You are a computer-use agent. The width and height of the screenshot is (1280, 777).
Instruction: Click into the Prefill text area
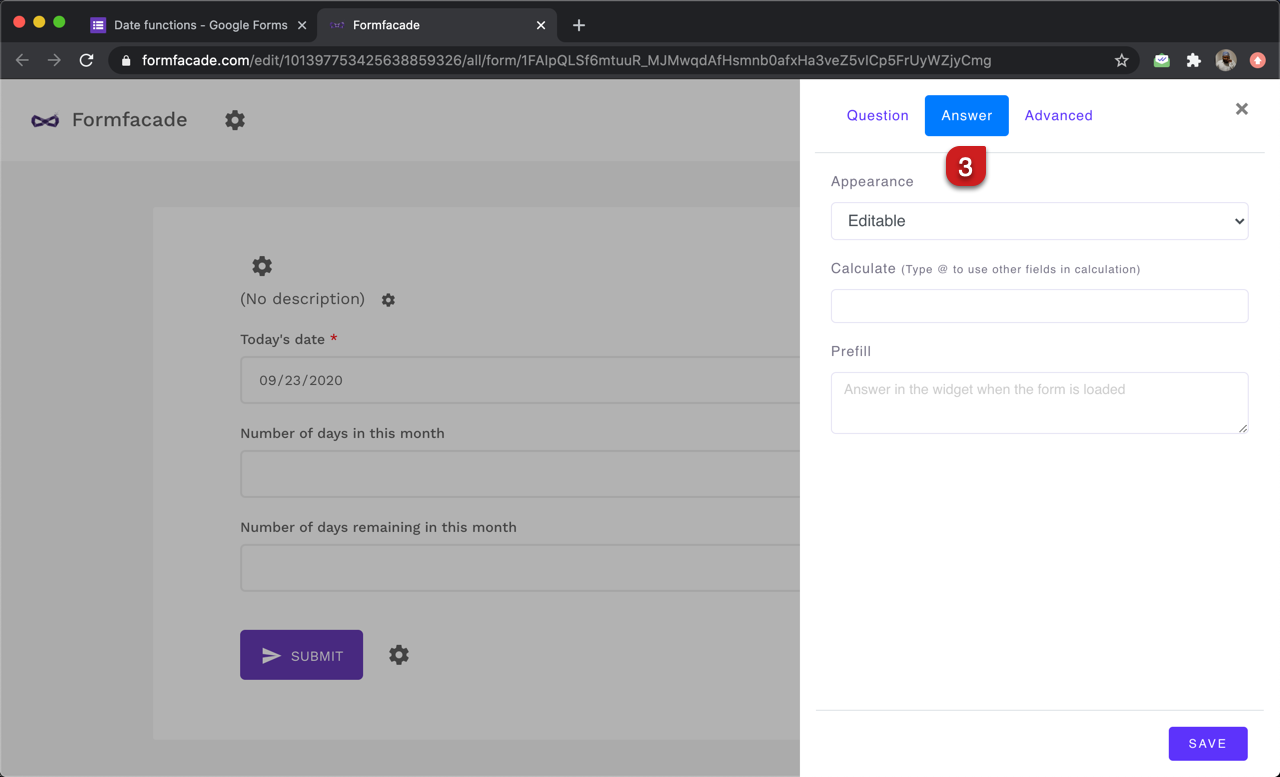click(1039, 402)
